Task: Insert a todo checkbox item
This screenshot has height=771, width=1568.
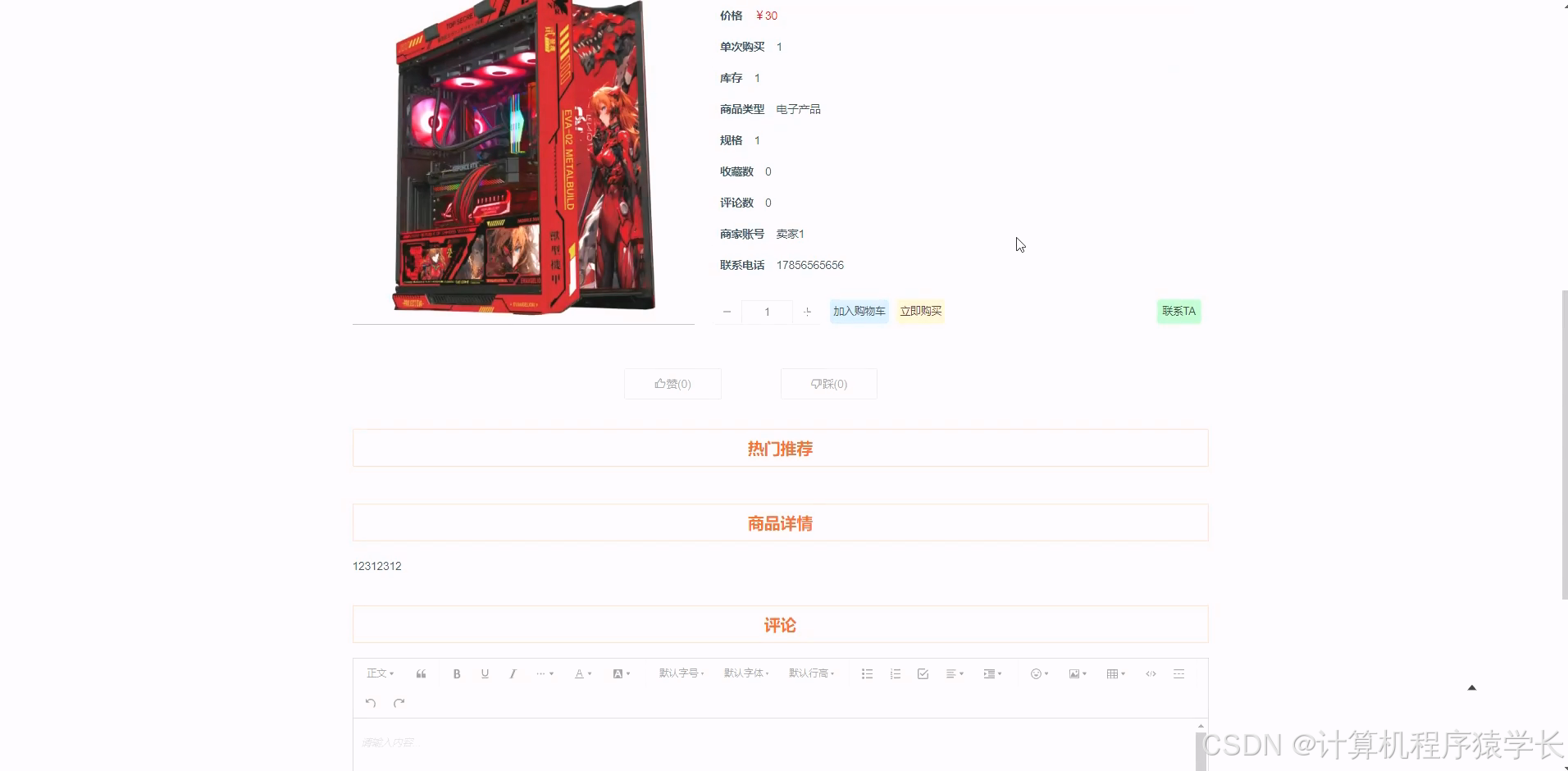Action: click(x=922, y=673)
